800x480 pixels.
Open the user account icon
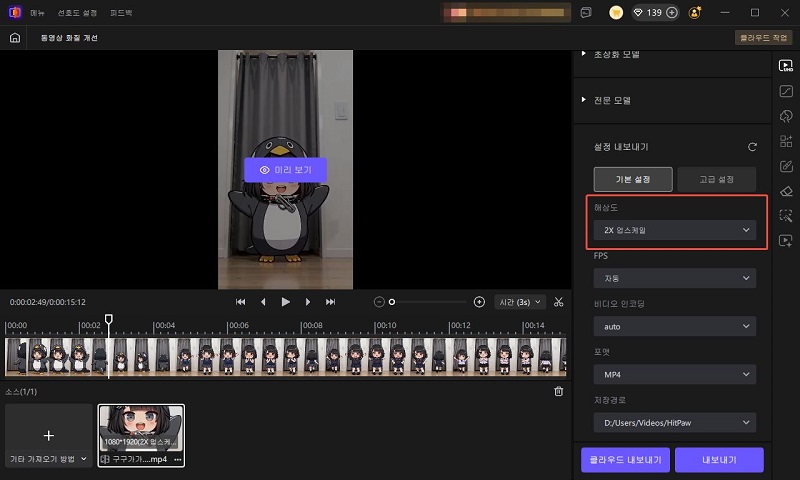pos(695,13)
